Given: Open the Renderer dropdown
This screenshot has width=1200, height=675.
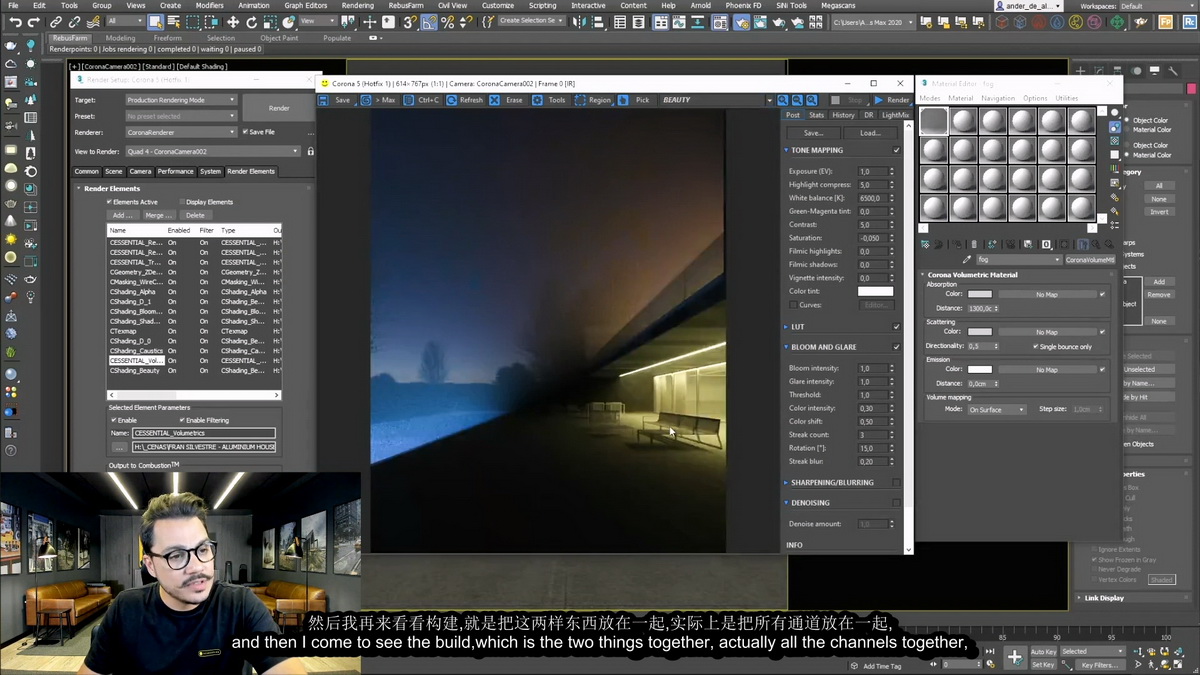Looking at the screenshot, I should (181, 132).
